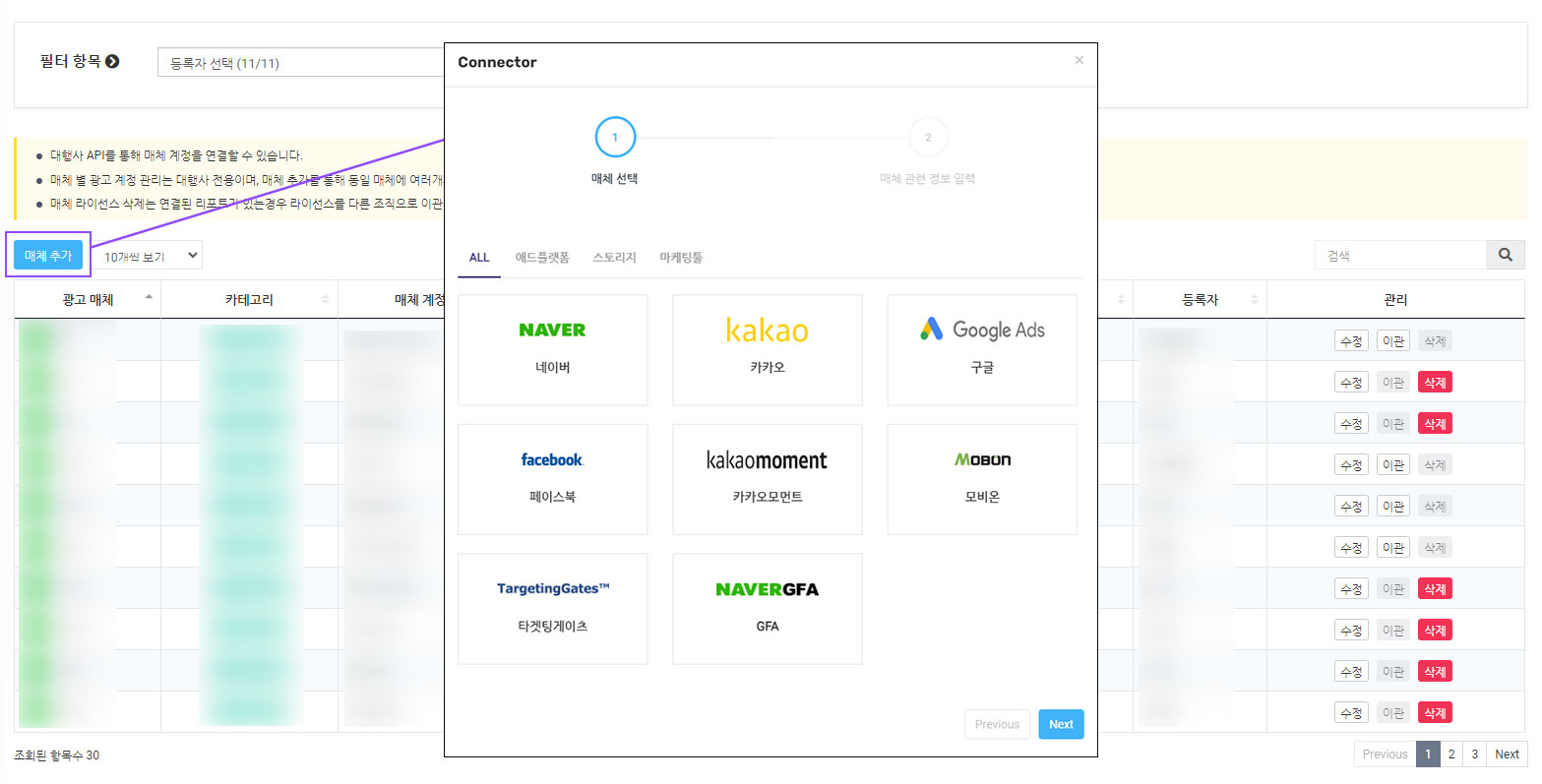
Task: Open the 마케팅툴 tab
Action: tap(681, 258)
